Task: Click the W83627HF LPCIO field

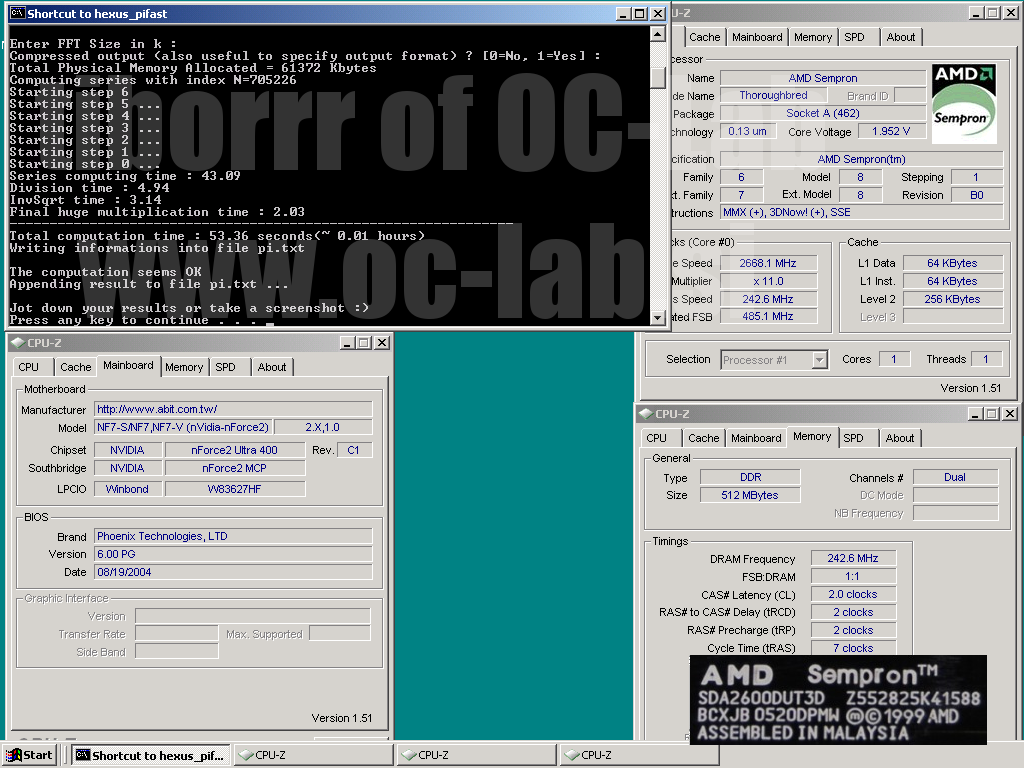Action: coord(234,489)
